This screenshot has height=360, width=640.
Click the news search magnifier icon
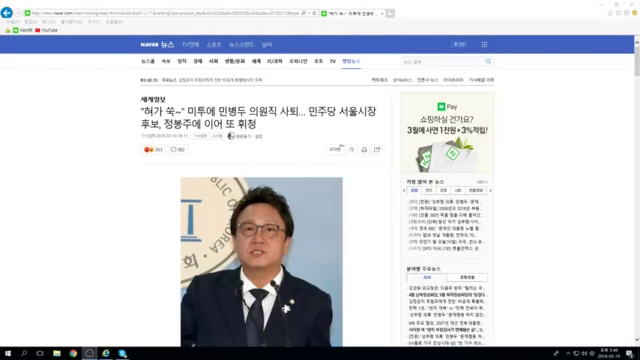(x=488, y=62)
